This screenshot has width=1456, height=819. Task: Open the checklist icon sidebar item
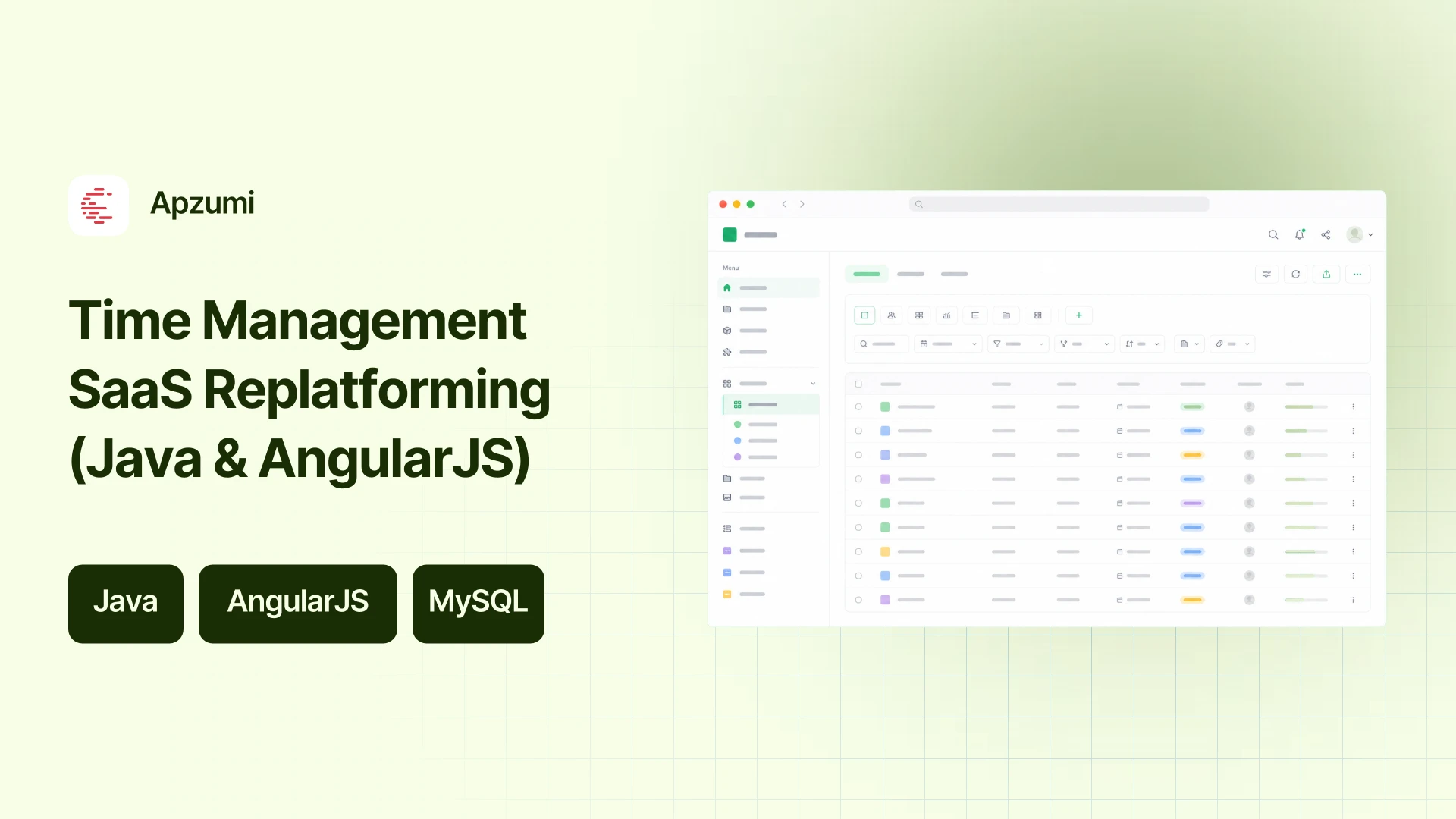pyautogui.click(x=744, y=529)
